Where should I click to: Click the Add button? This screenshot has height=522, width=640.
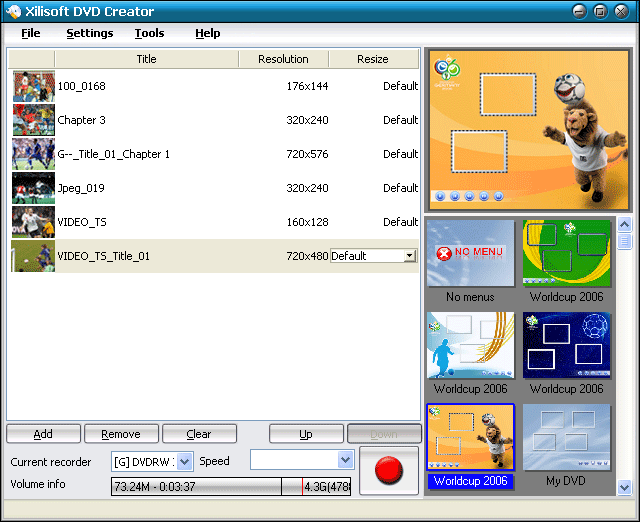click(x=43, y=434)
